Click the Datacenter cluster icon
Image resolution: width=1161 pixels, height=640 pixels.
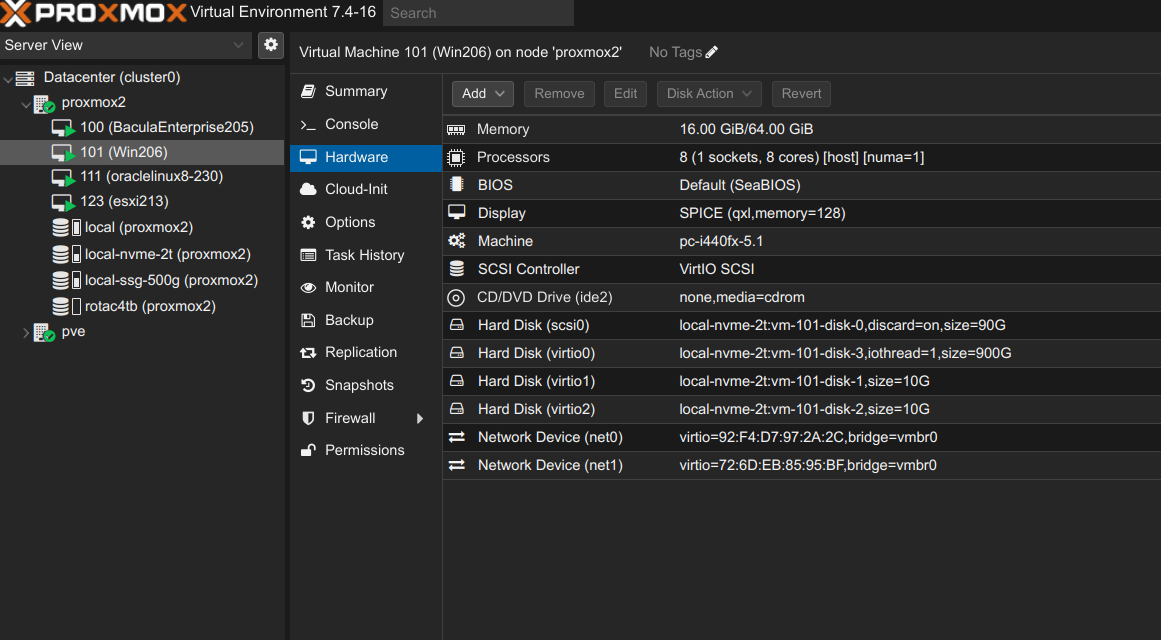(25, 78)
